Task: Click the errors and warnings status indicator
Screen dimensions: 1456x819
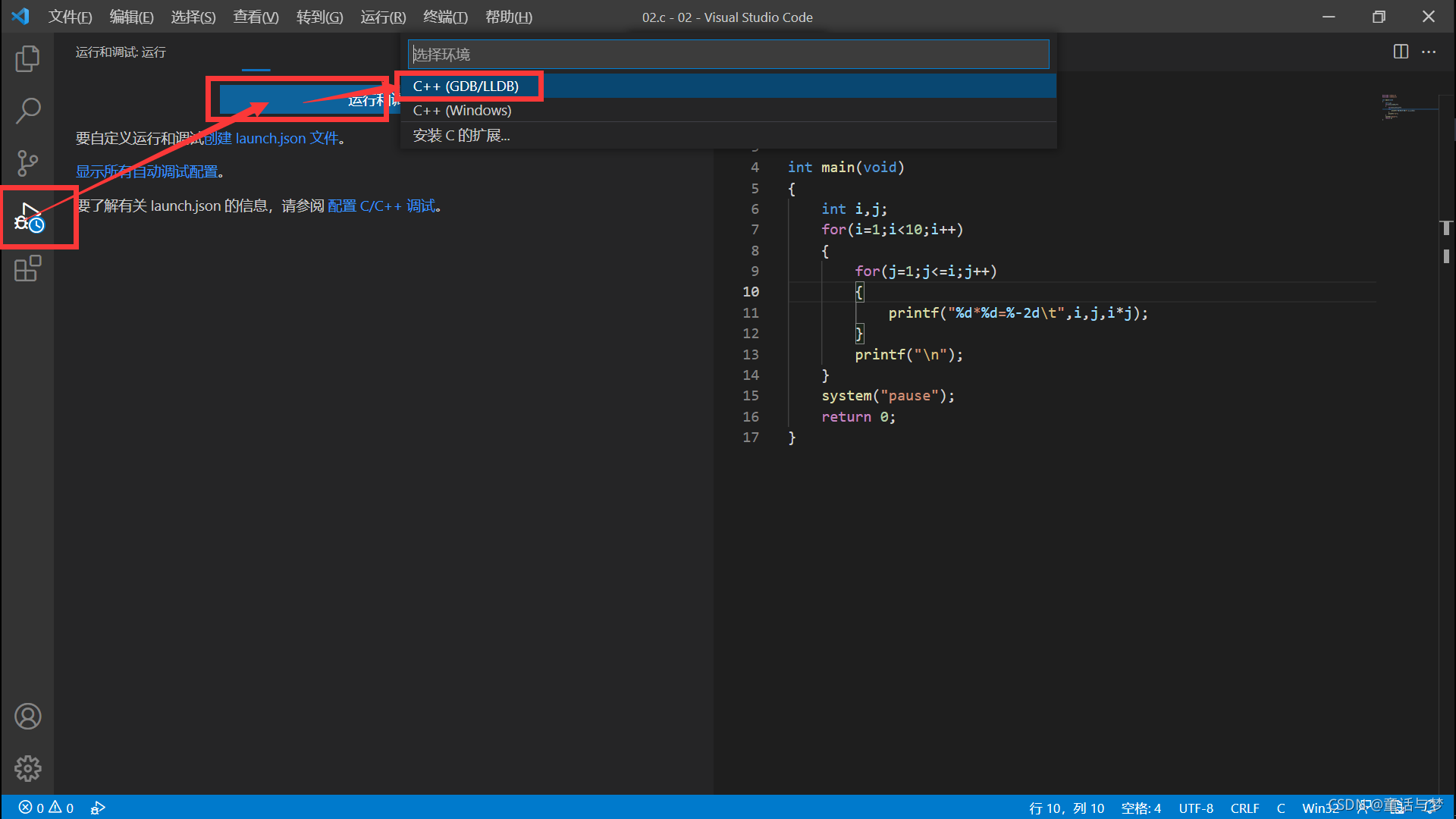Action: coord(46,808)
